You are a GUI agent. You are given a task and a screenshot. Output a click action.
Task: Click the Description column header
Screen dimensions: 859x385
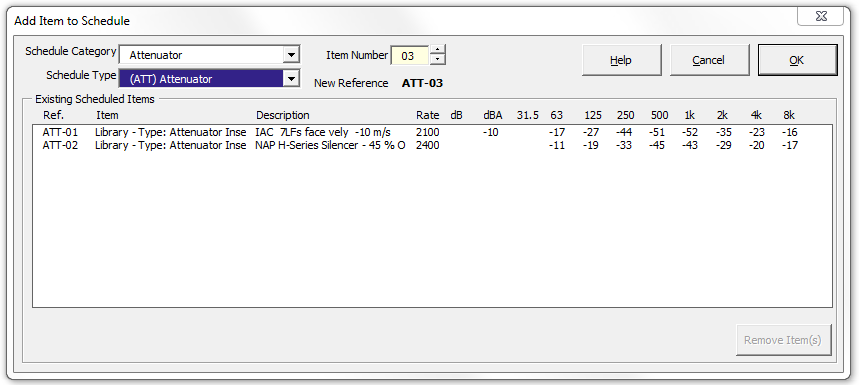click(x=283, y=115)
